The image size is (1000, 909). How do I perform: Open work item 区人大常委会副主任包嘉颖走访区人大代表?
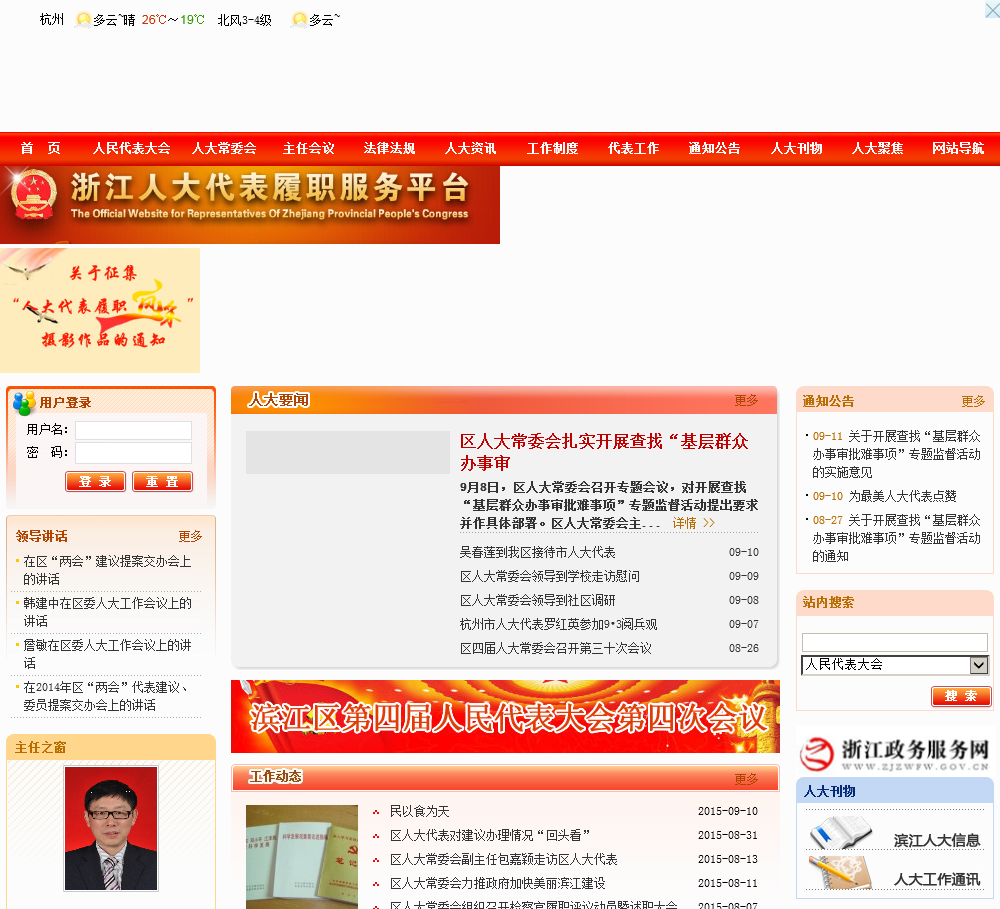coord(504,860)
